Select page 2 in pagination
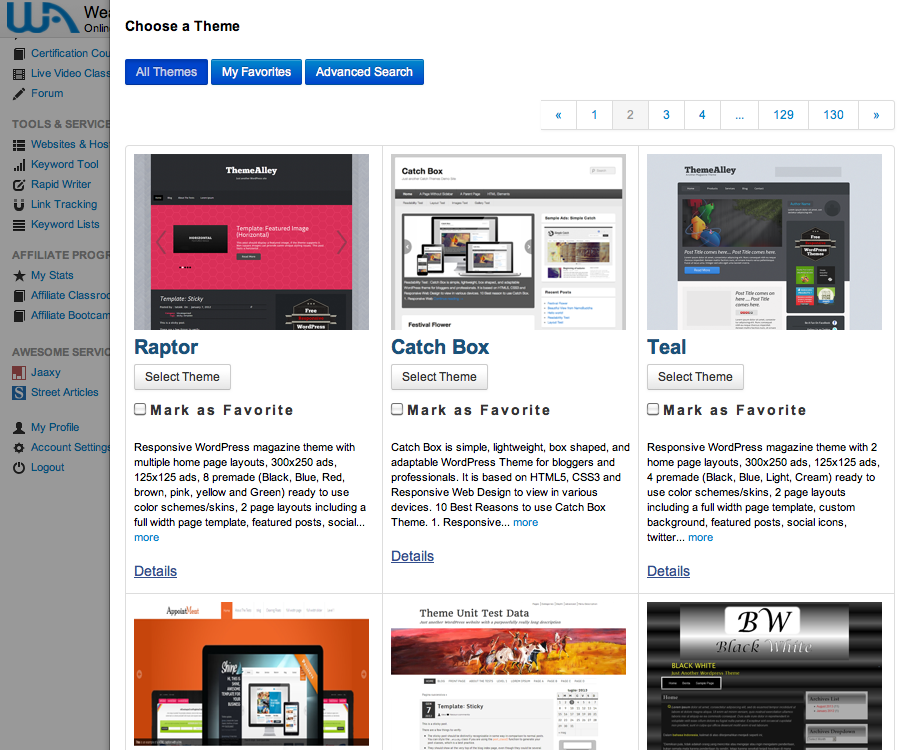 pos(630,115)
